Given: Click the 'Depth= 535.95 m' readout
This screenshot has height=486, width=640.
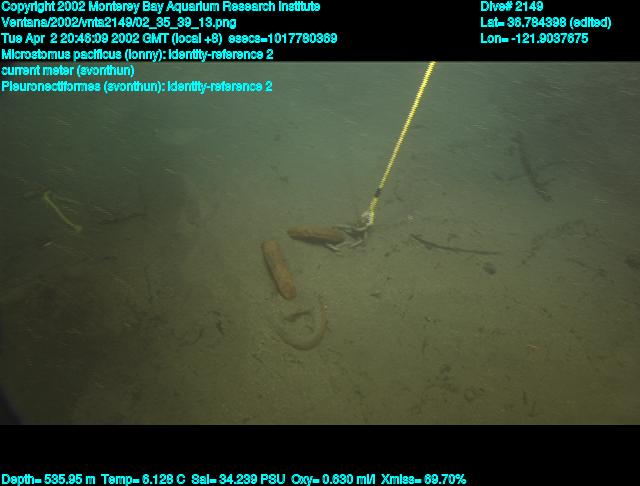Looking at the screenshot, I should coord(48,479).
